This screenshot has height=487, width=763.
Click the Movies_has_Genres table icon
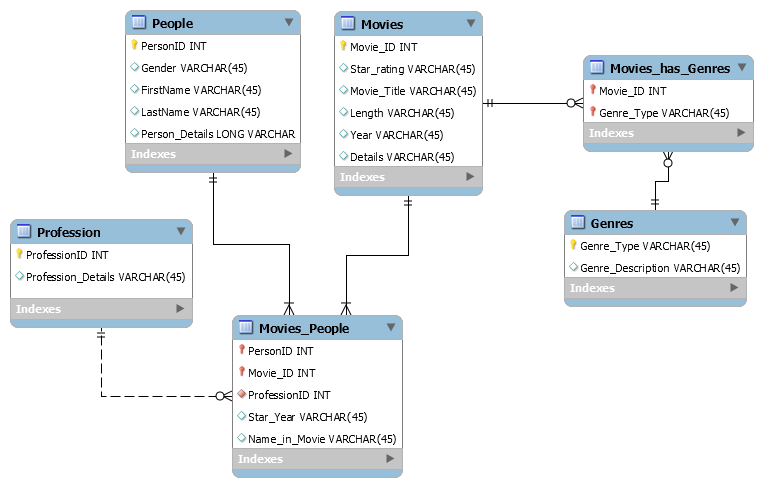597,67
